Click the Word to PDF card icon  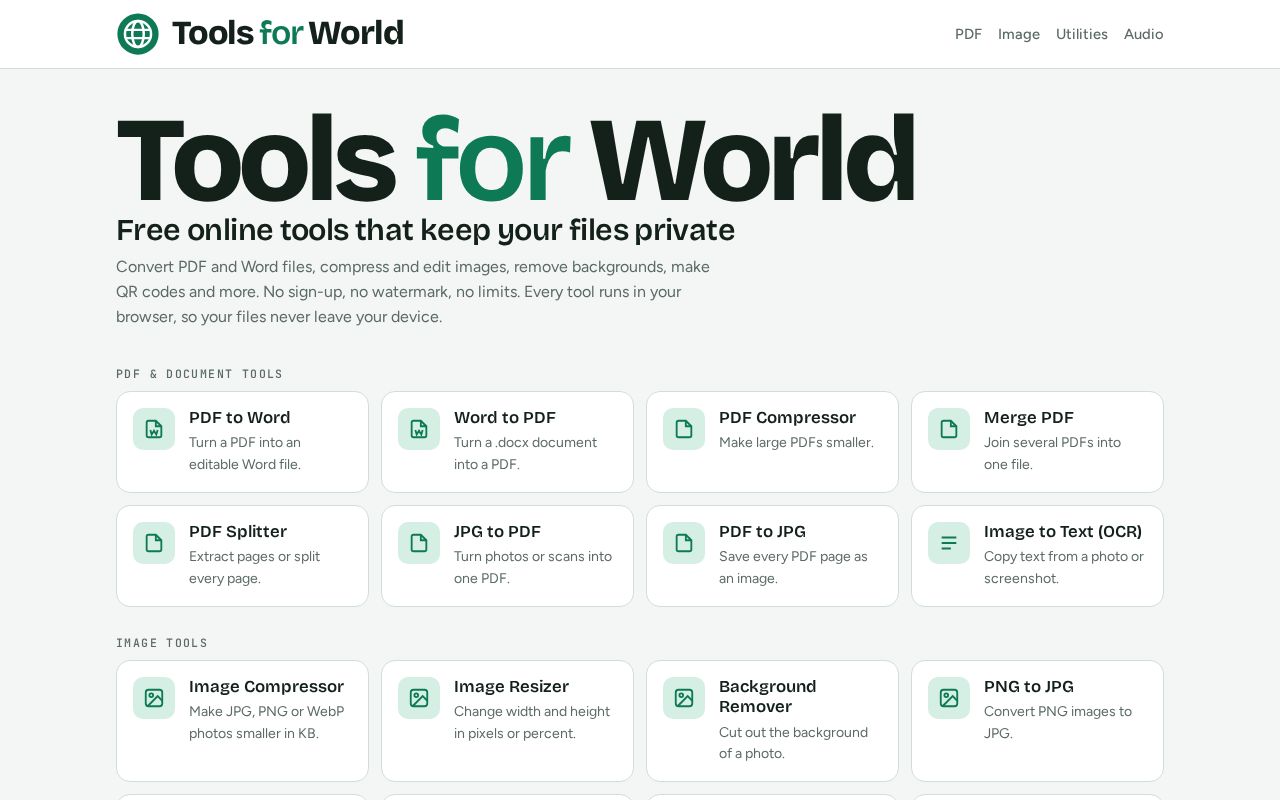[419, 429]
